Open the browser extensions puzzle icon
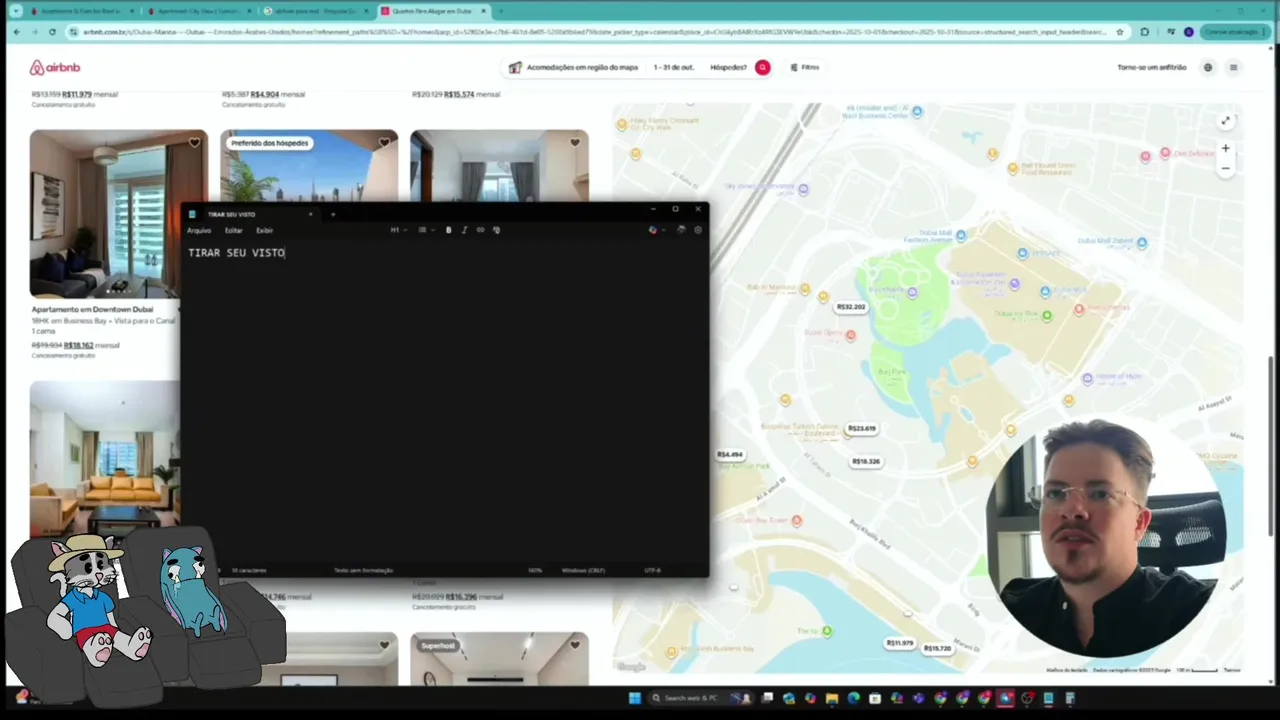Image resolution: width=1280 pixels, height=720 pixels. pyautogui.click(x=1145, y=32)
